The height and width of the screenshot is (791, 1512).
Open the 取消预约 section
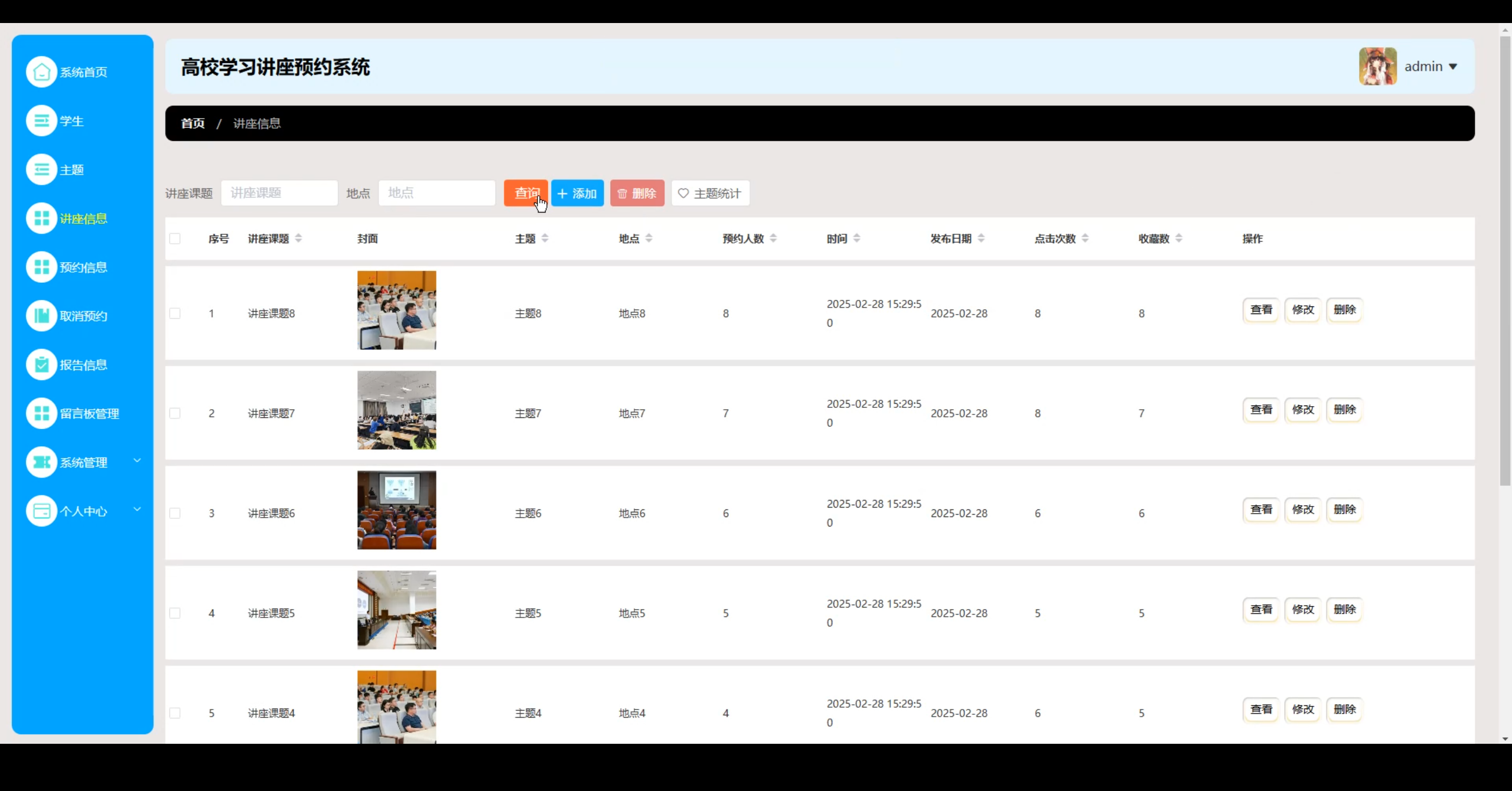[83, 315]
